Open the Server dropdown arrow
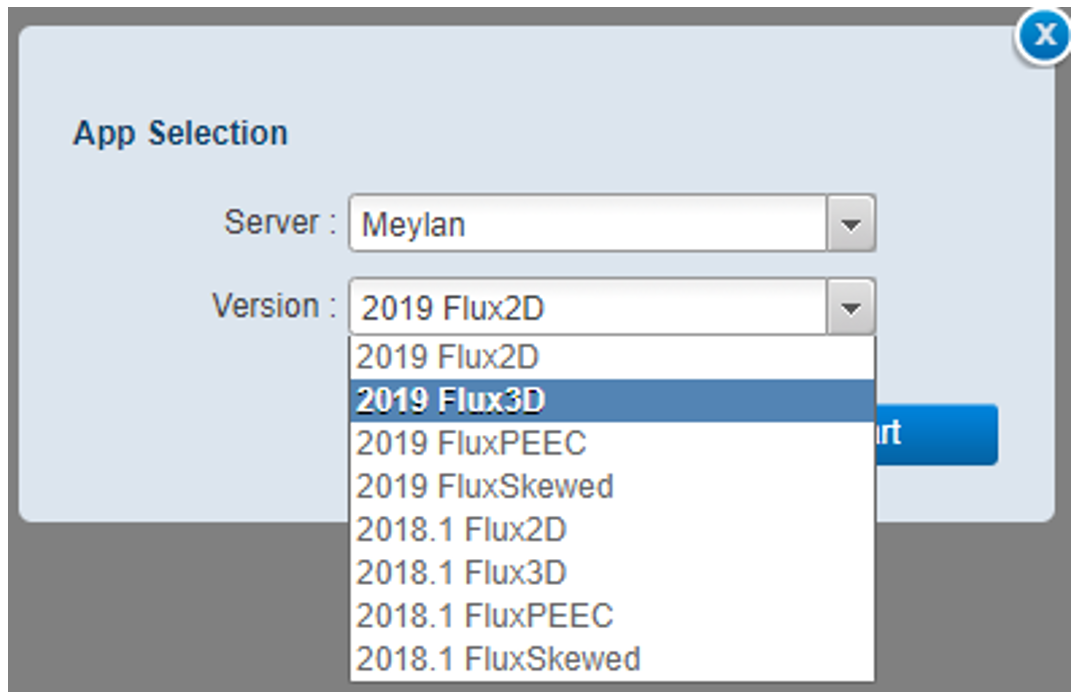This screenshot has width=1080, height=700. coord(851,224)
